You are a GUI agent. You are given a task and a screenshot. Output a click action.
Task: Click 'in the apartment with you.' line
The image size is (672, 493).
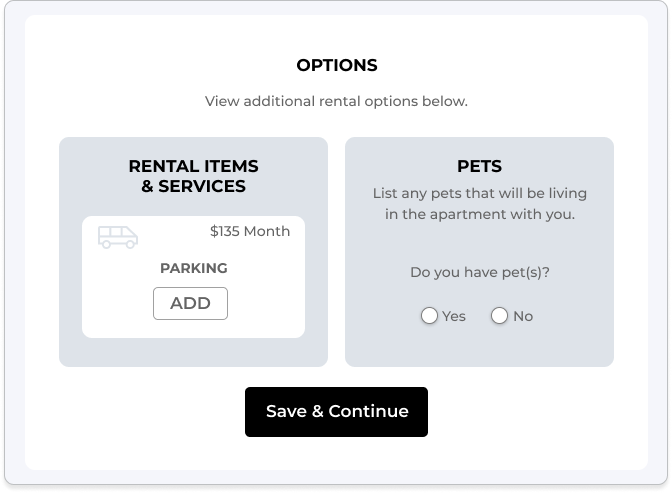point(479,214)
